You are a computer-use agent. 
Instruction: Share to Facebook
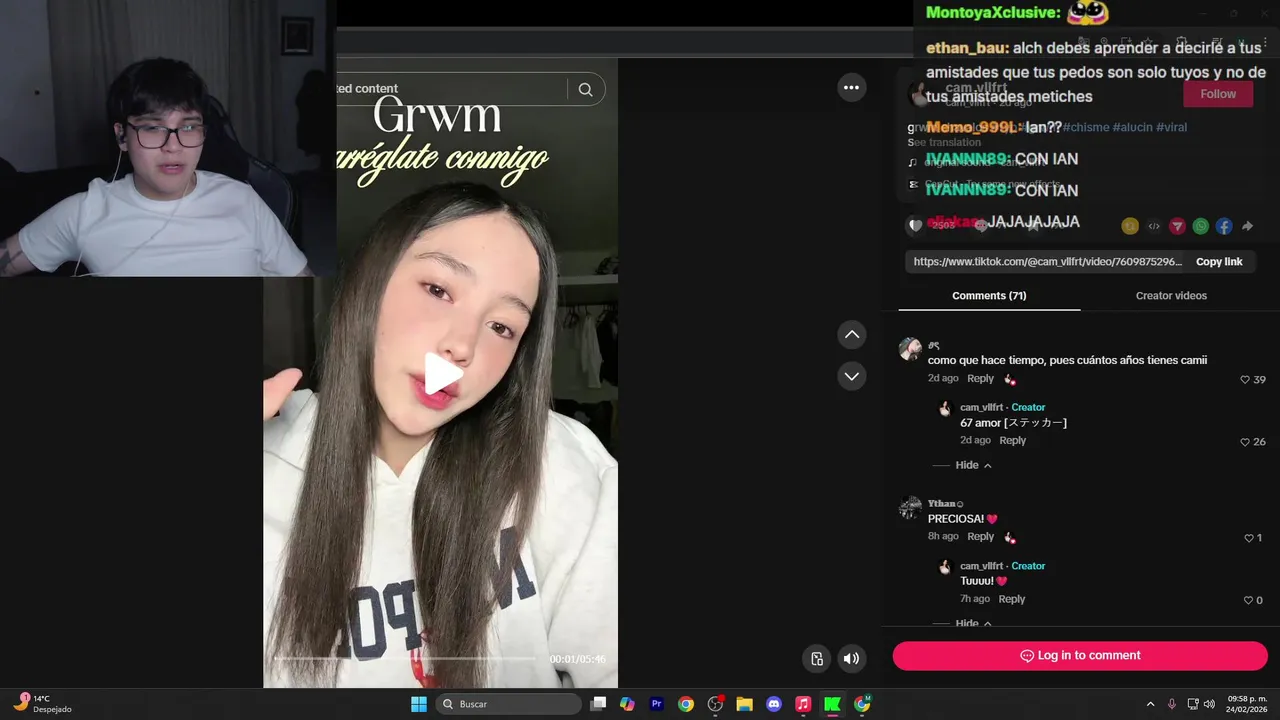click(1224, 226)
